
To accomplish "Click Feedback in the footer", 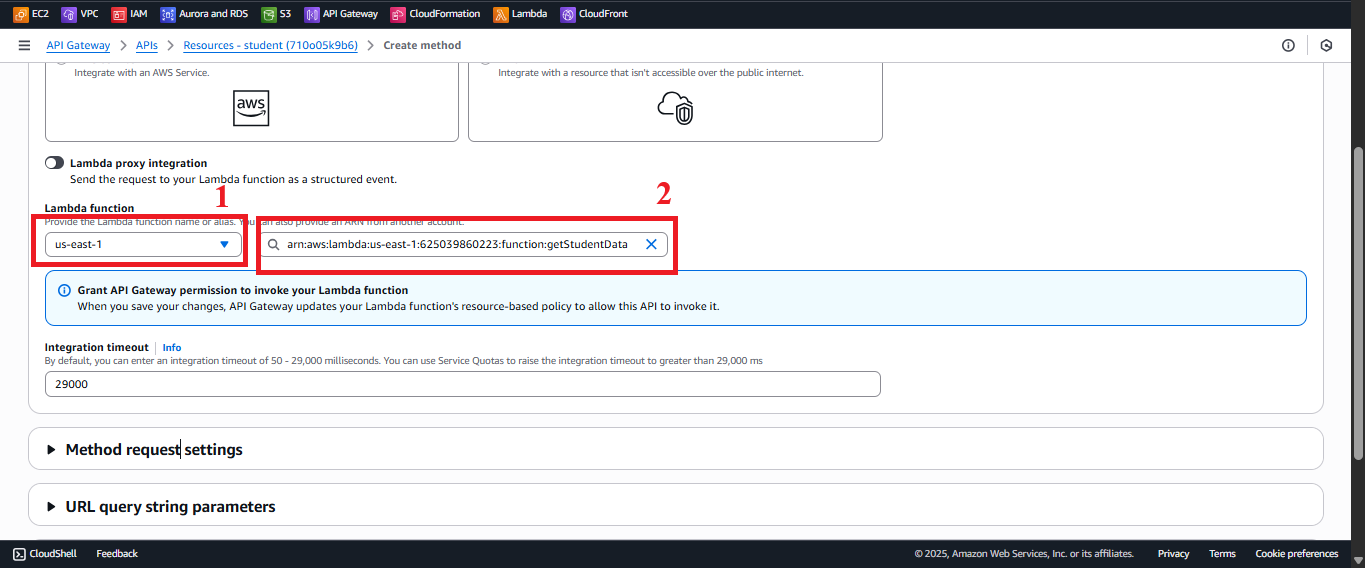I will tap(117, 553).
